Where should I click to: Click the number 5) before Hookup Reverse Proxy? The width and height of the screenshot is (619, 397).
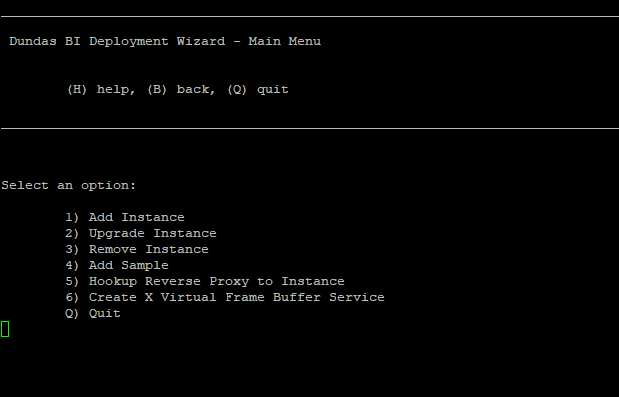tap(72, 281)
